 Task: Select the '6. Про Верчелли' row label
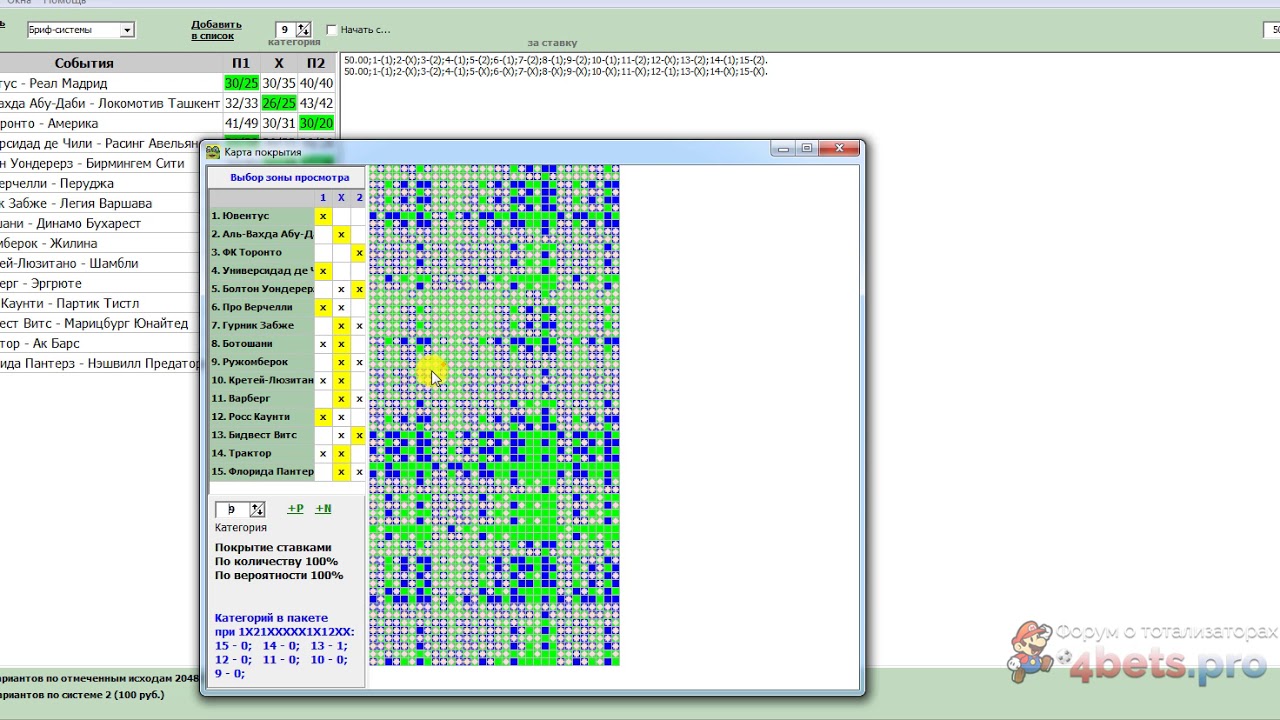coord(261,307)
